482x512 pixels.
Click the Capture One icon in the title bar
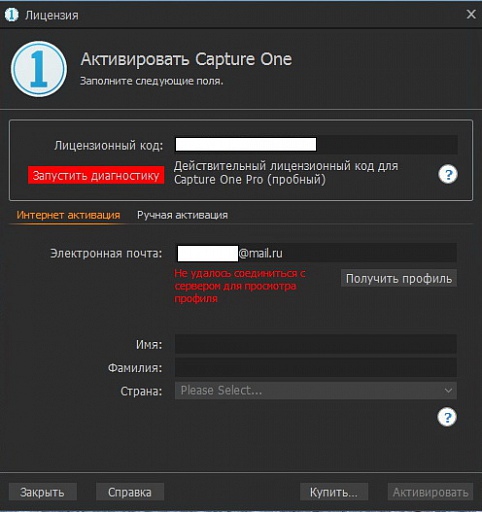click(x=11, y=15)
